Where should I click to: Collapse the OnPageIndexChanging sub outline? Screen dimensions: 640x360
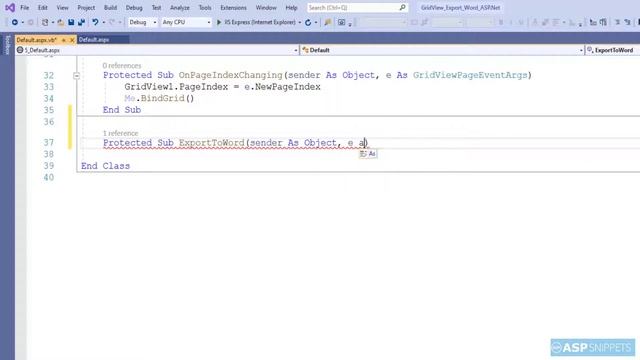tap(76, 76)
